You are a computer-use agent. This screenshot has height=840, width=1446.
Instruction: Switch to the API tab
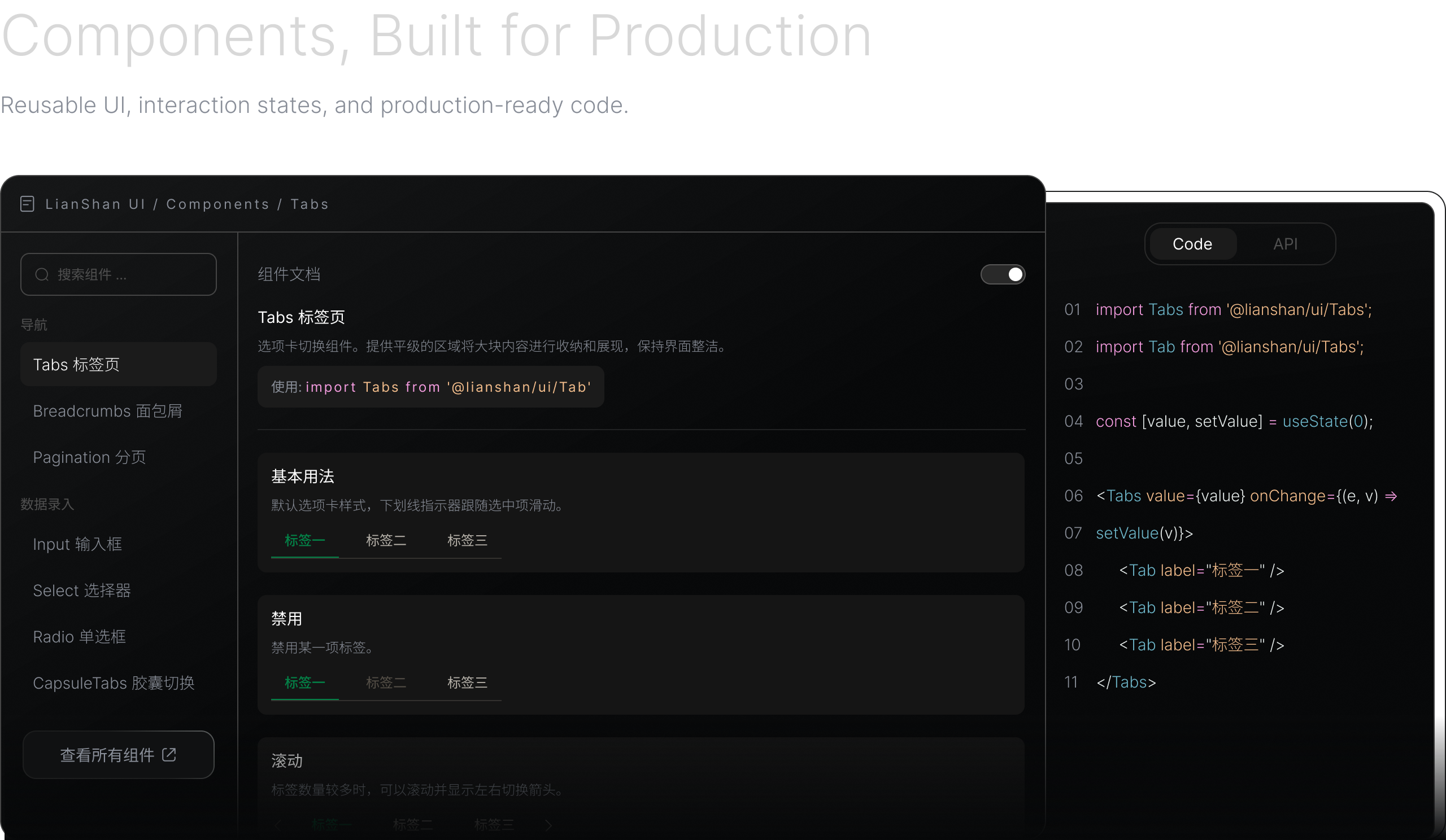(1285, 244)
